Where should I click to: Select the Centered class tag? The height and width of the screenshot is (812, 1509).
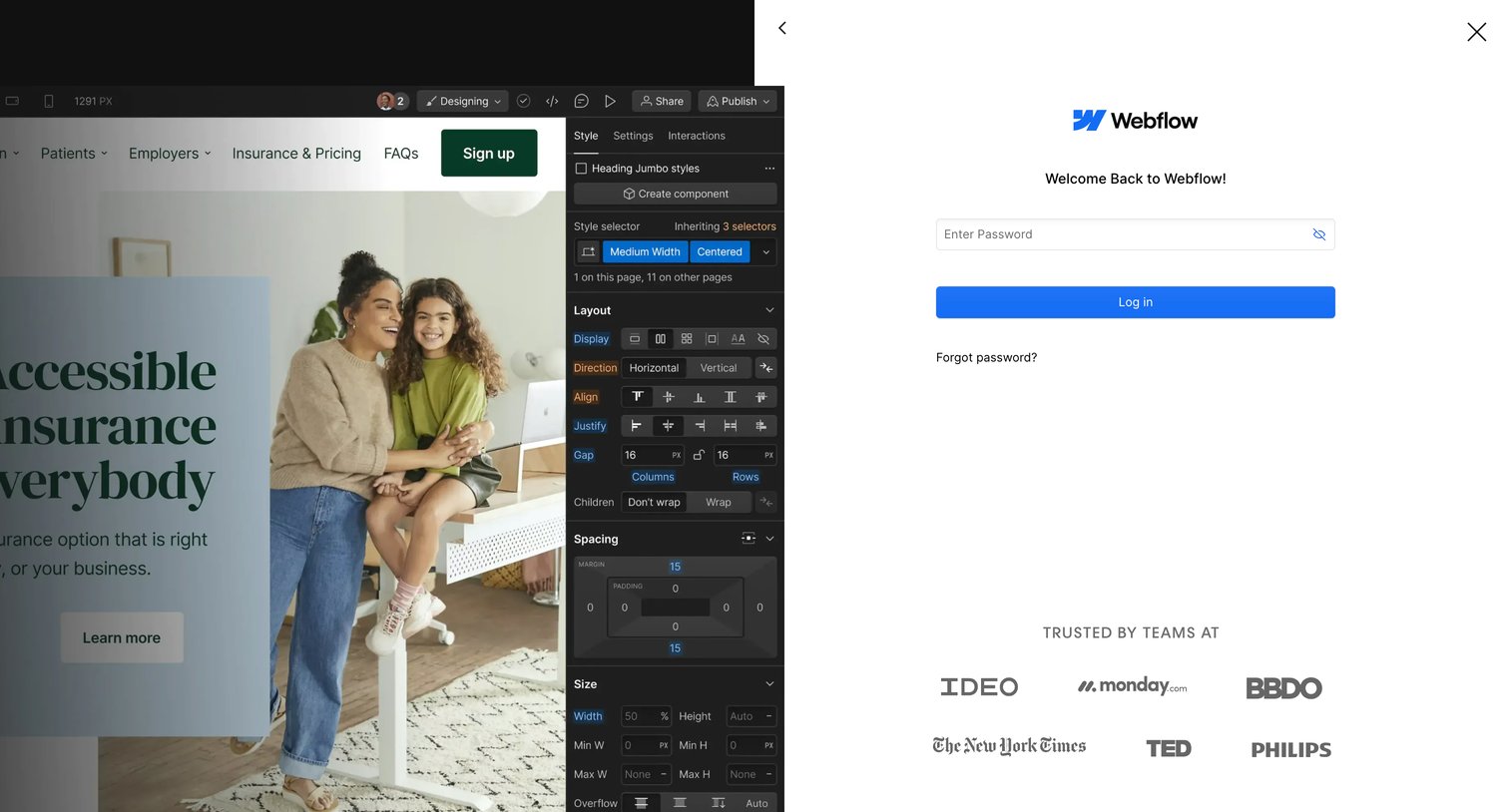[720, 252]
